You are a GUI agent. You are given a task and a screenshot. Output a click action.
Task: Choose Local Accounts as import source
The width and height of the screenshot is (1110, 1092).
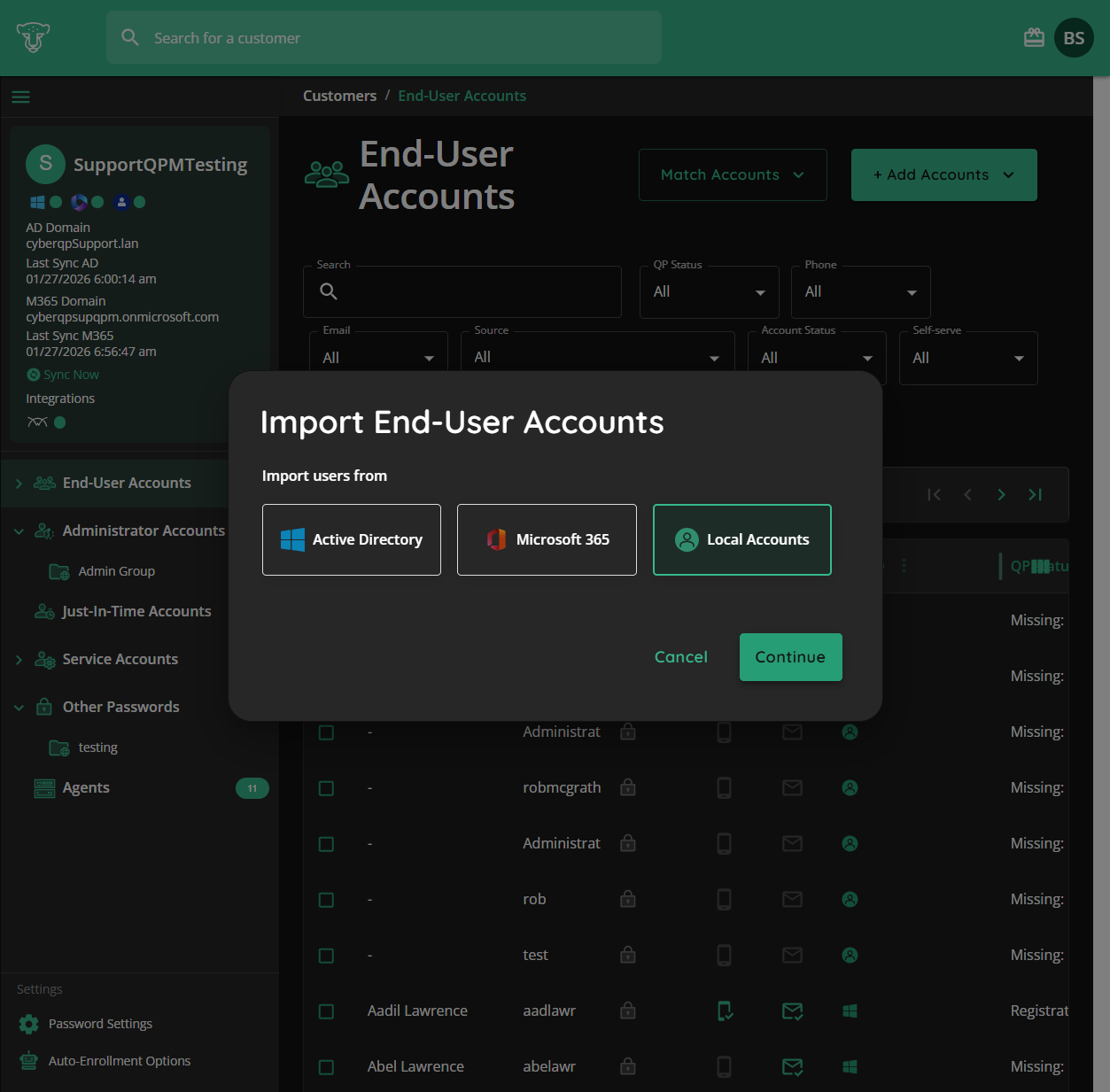coord(742,539)
